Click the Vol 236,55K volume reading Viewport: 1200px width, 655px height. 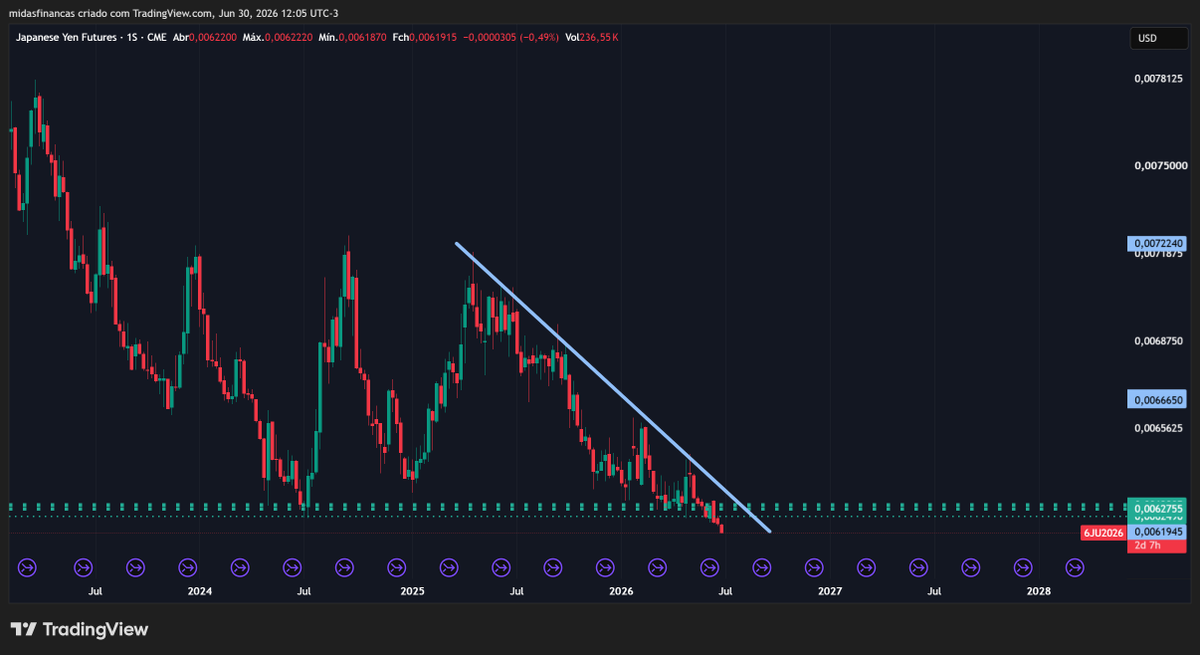tap(592, 37)
